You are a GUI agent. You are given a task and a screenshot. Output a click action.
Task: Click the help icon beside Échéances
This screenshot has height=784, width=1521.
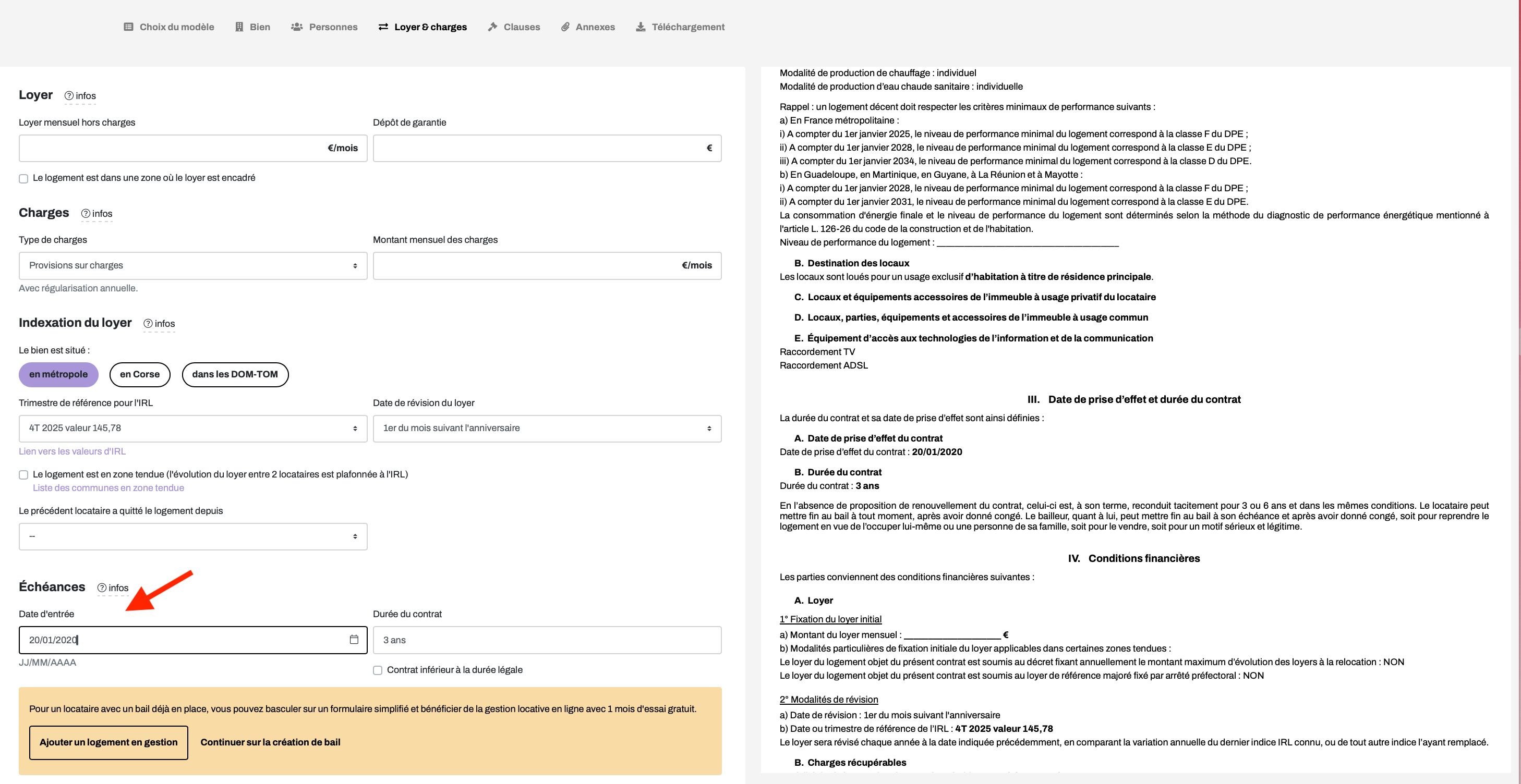(102, 587)
